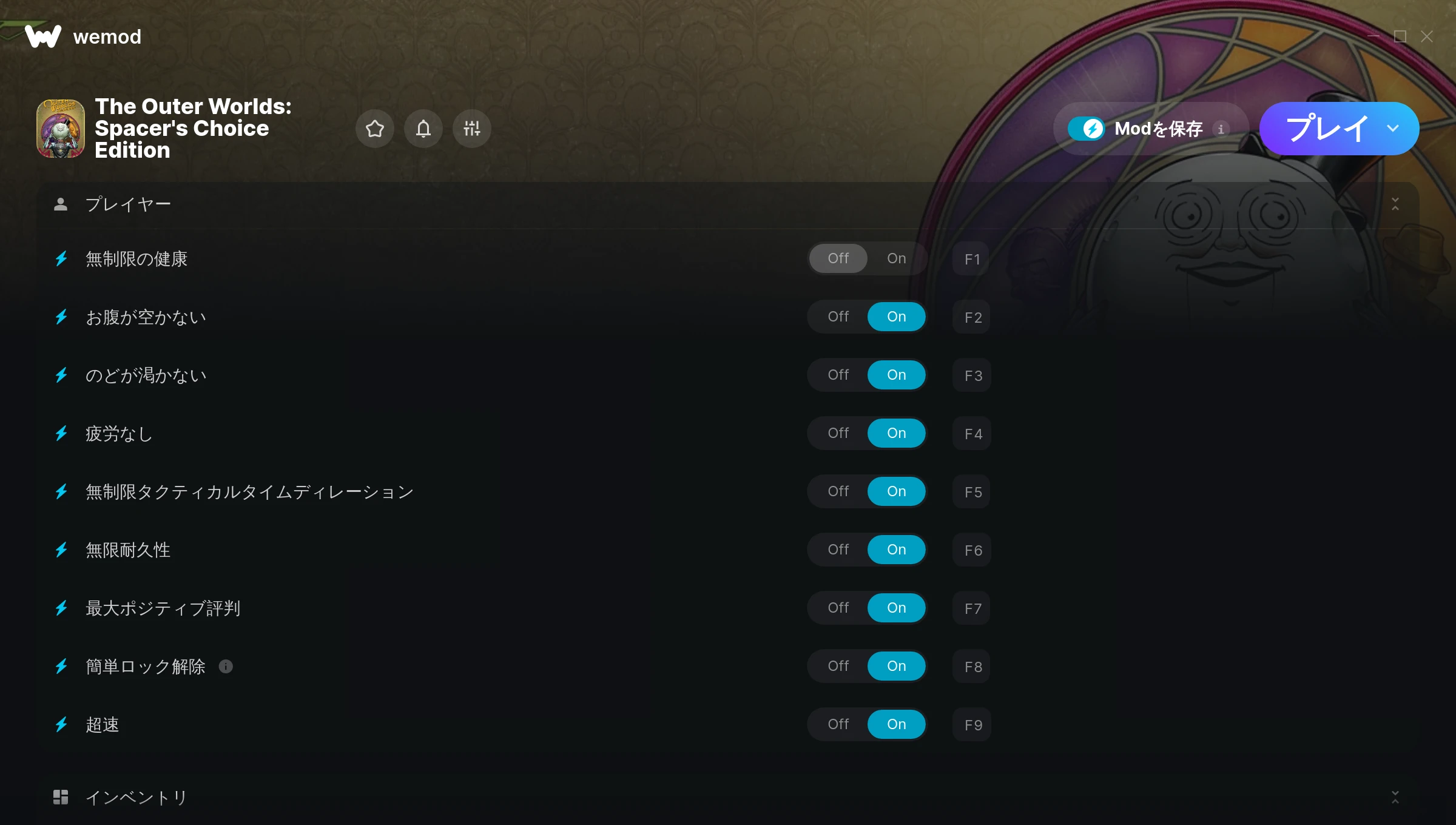1456x825 pixels.
Task: Change the F5 hotkey binding
Action: tap(972, 492)
